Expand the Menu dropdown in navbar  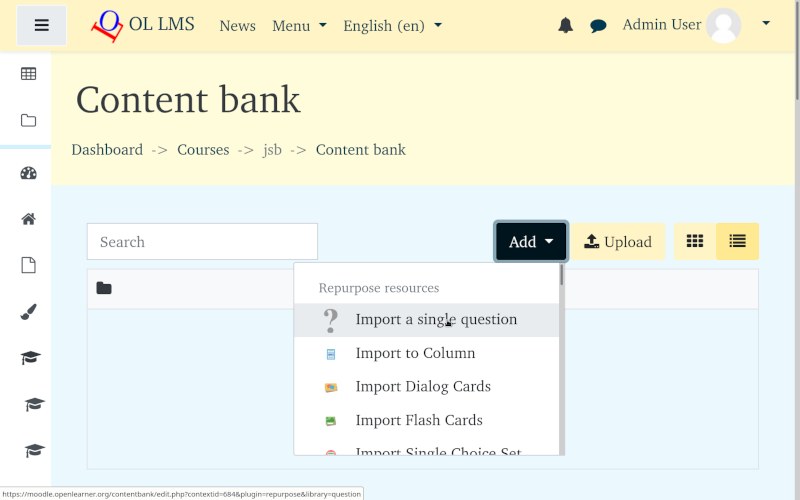[299, 26]
